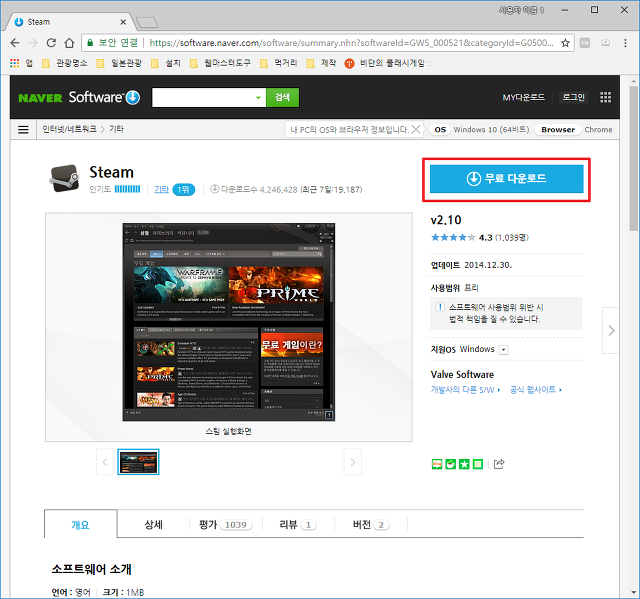This screenshot has width=640, height=599.
Task: Open the 제작 bookmark folder
Action: tap(322, 63)
